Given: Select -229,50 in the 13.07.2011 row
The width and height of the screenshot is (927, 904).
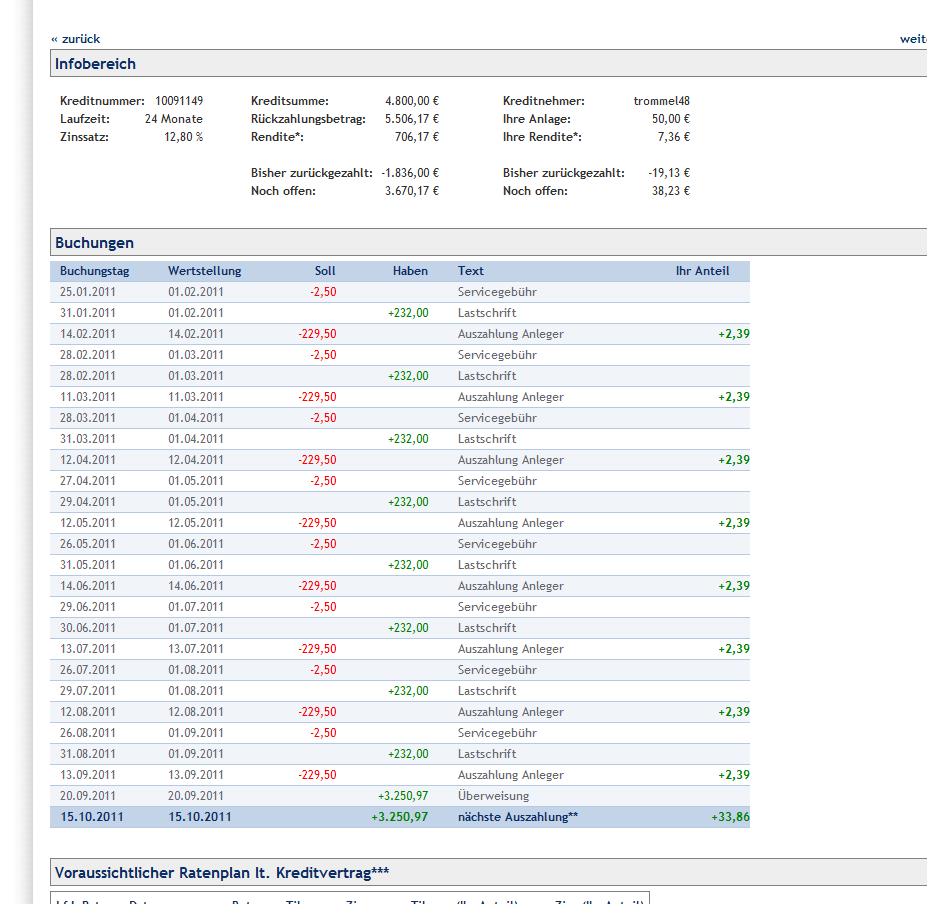Looking at the screenshot, I should point(317,649).
